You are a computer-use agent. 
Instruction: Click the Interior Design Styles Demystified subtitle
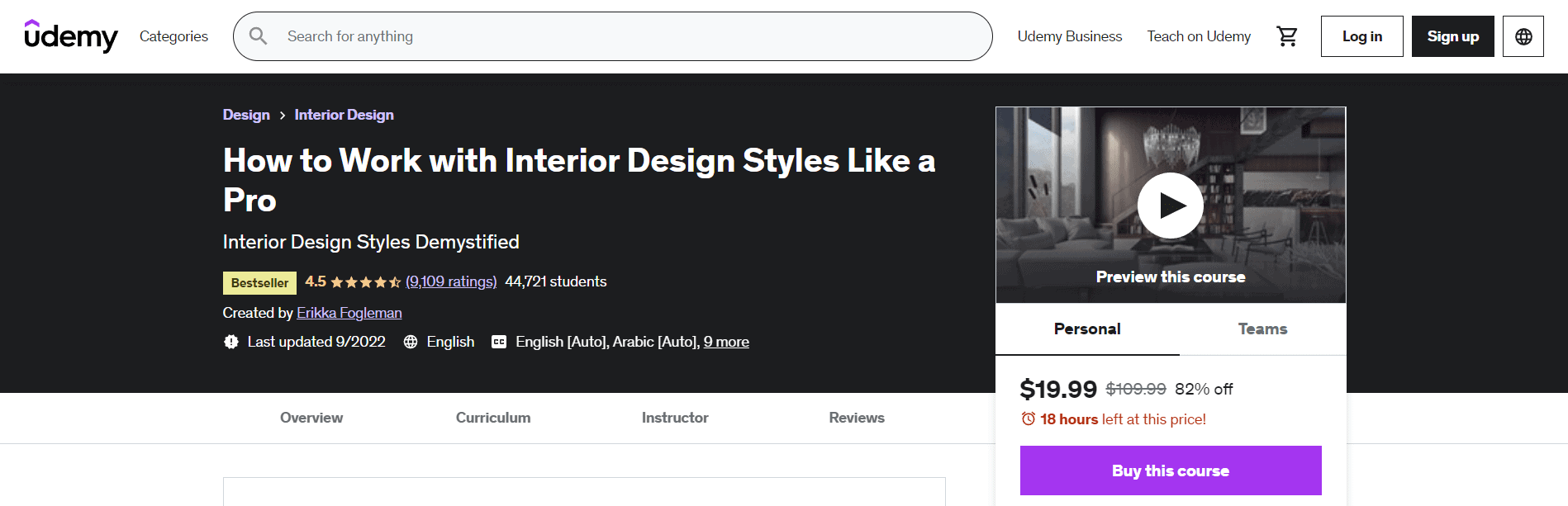point(371,242)
